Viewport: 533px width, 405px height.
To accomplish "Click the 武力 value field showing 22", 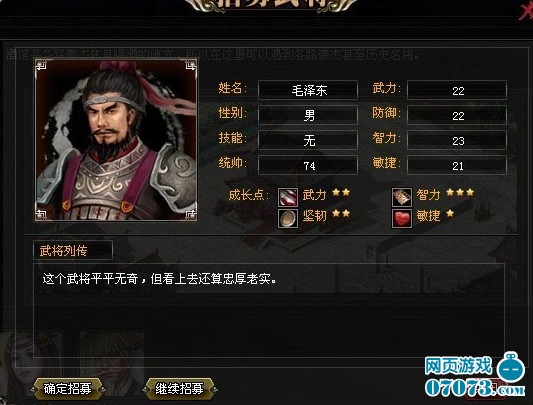I will [457, 90].
